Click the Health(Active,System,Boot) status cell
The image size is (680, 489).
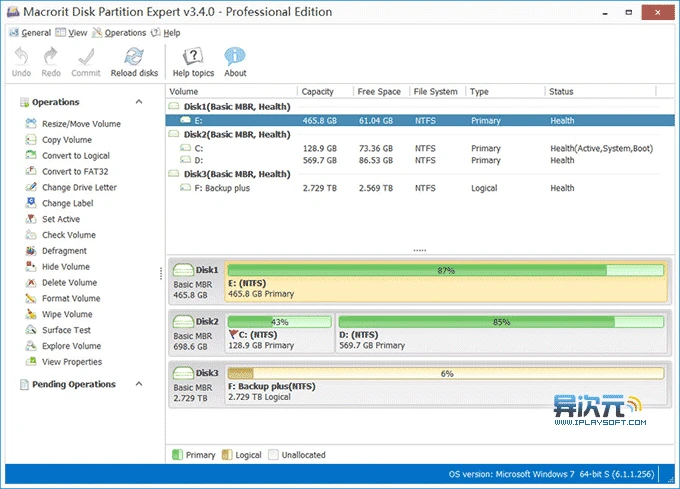tap(602, 148)
